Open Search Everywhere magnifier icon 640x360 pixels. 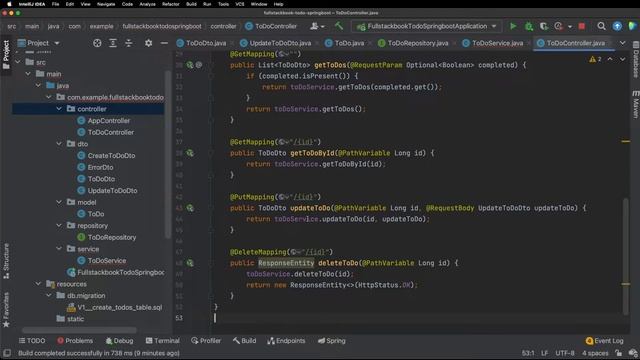point(601,26)
